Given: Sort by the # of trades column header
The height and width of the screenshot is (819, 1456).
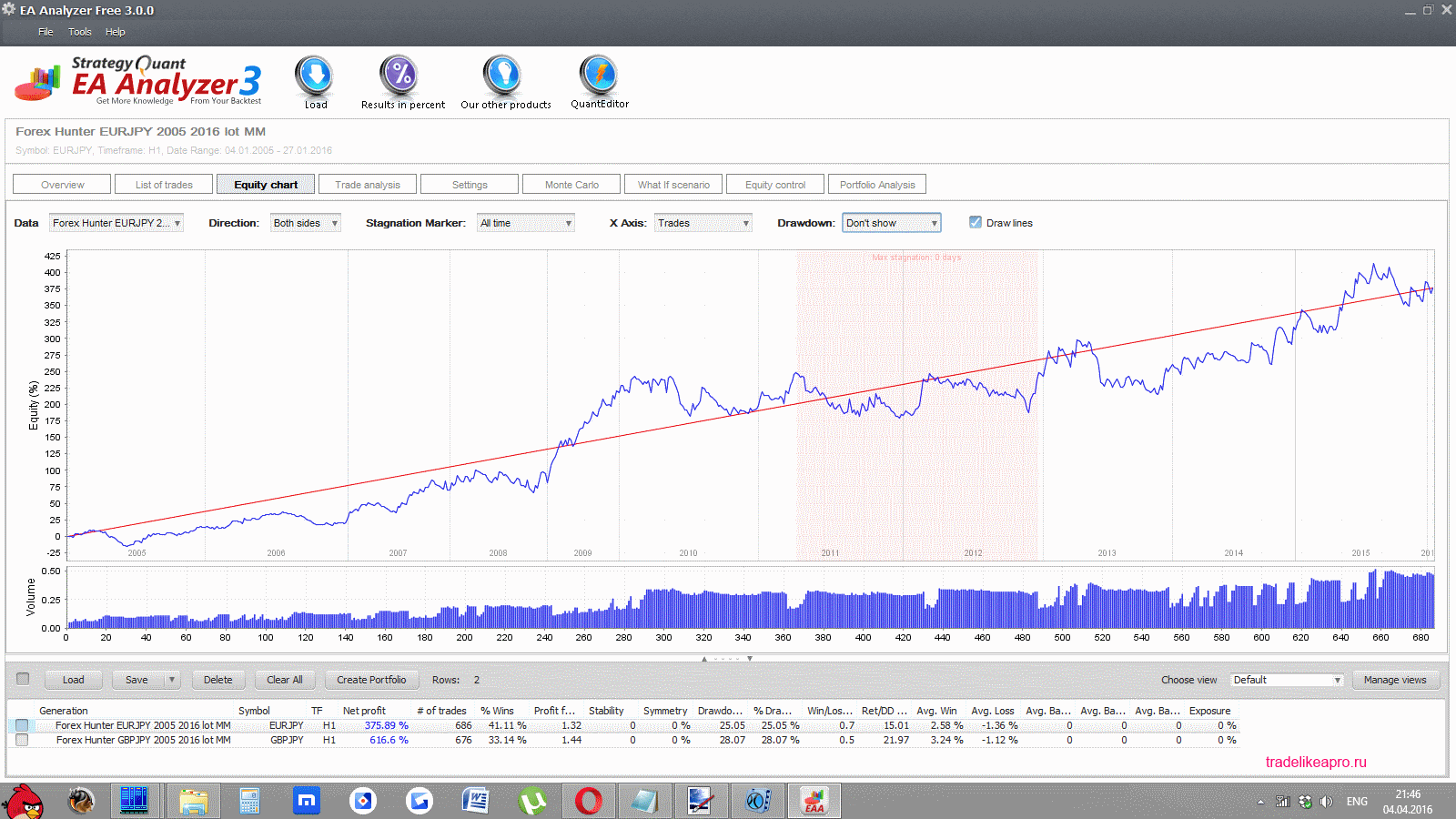Looking at the screenshot, I should [x=442, y=711].
